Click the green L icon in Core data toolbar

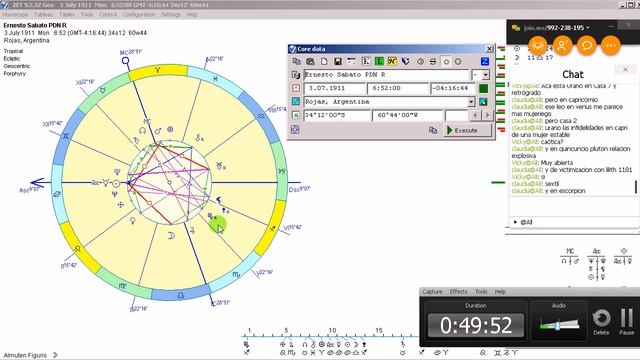(x=379, y=62)
